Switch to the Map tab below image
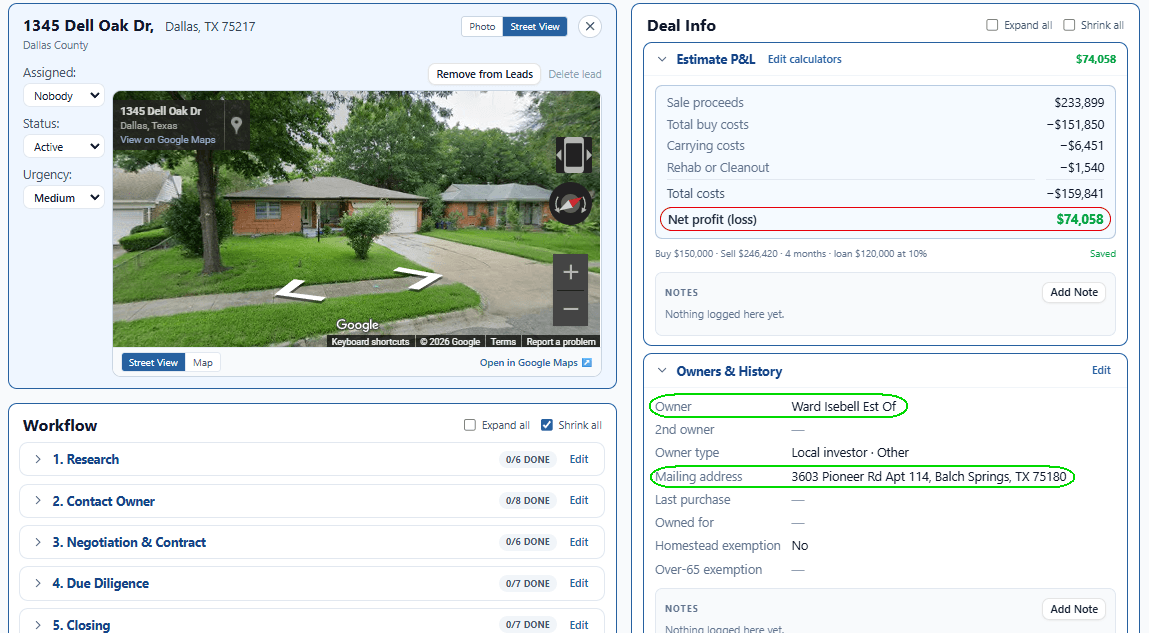 203,363
